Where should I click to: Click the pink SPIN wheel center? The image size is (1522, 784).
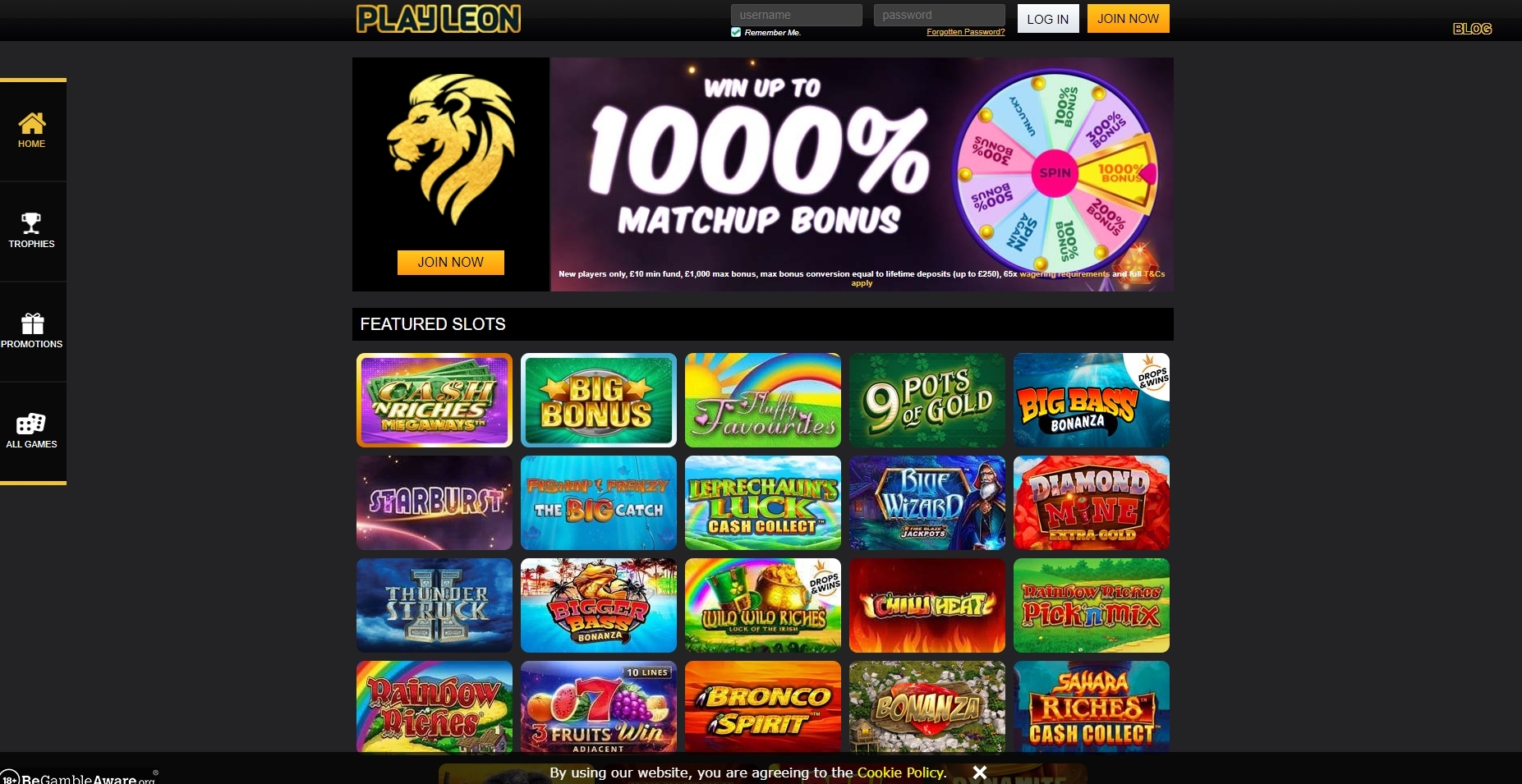pyautogui.click(x=1055, y=172)
